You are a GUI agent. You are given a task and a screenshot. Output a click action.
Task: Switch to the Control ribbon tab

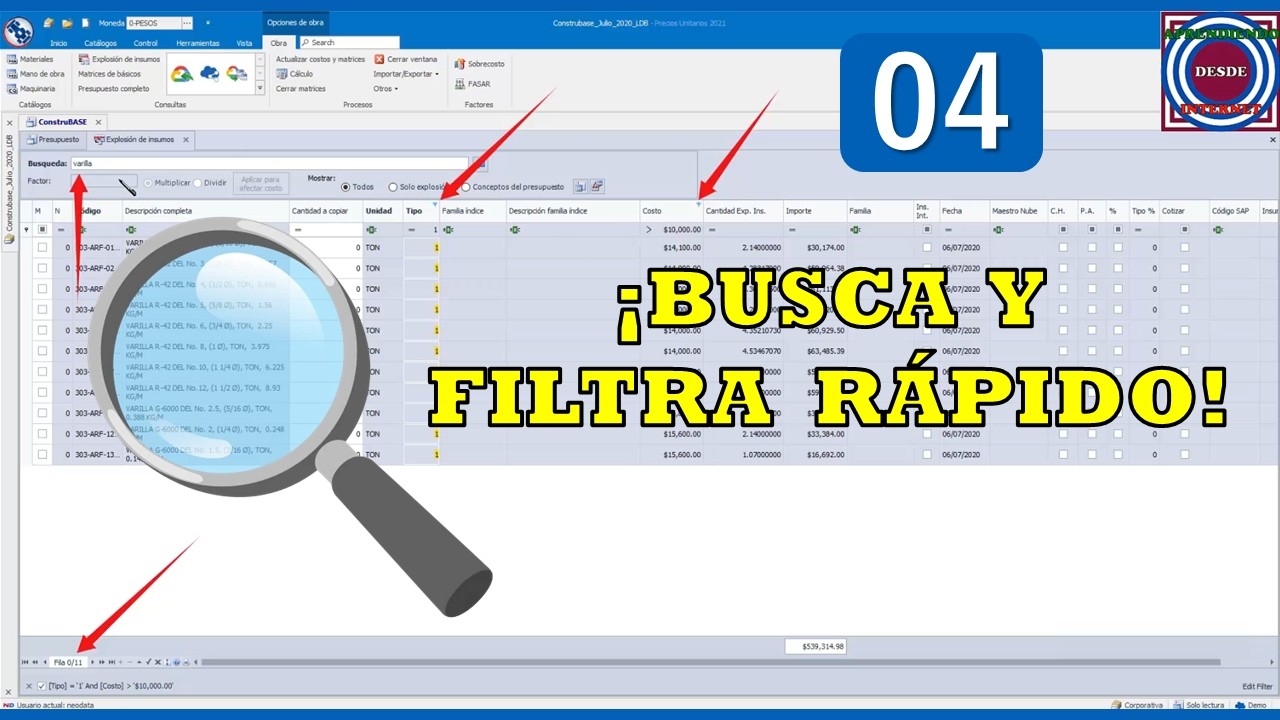click(x=146, y=43)
